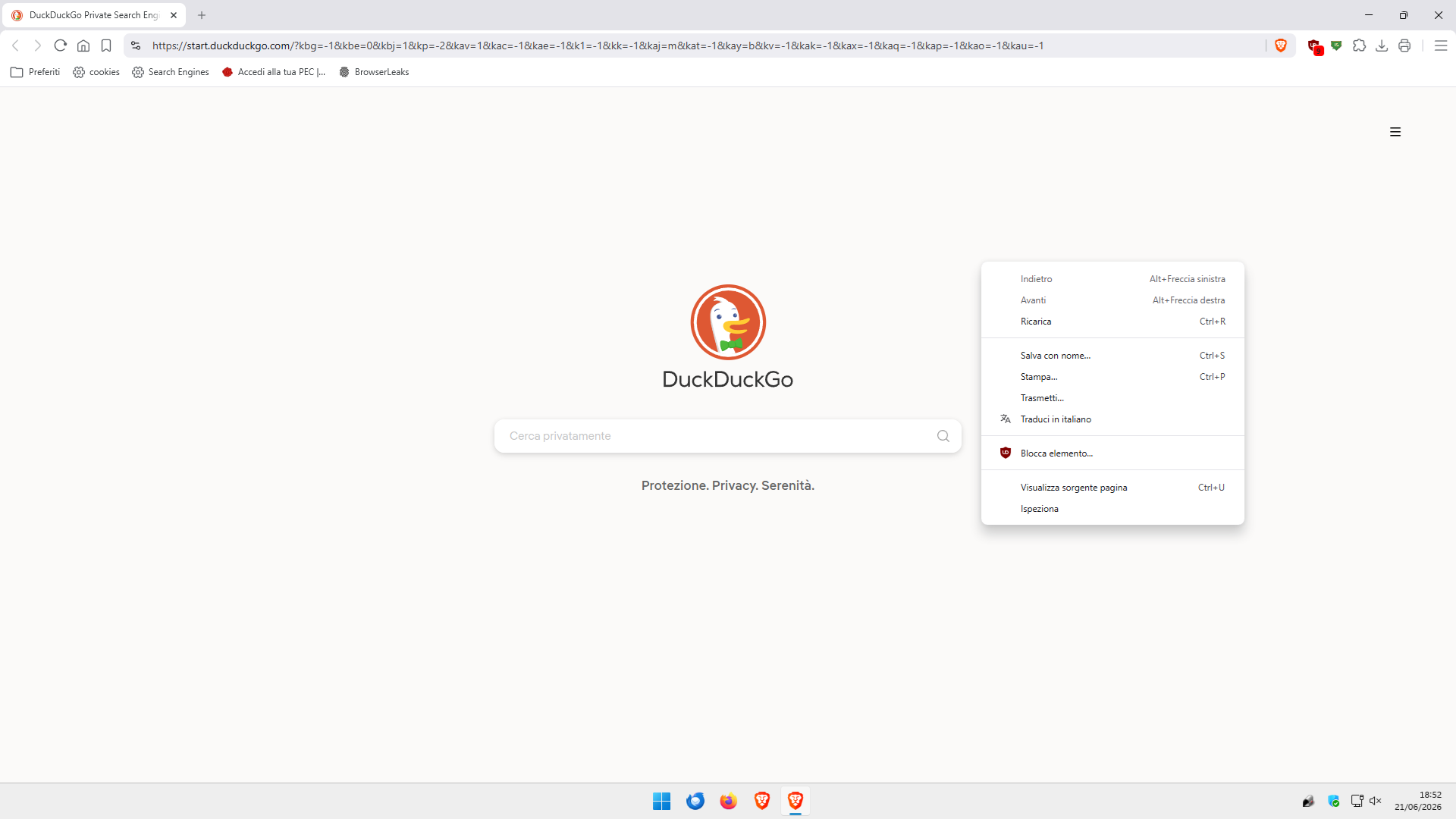The height and width of the screenshot is (819, 1456).
Task: Click the security camera tray icon
Action: [x=1308, y=801]
